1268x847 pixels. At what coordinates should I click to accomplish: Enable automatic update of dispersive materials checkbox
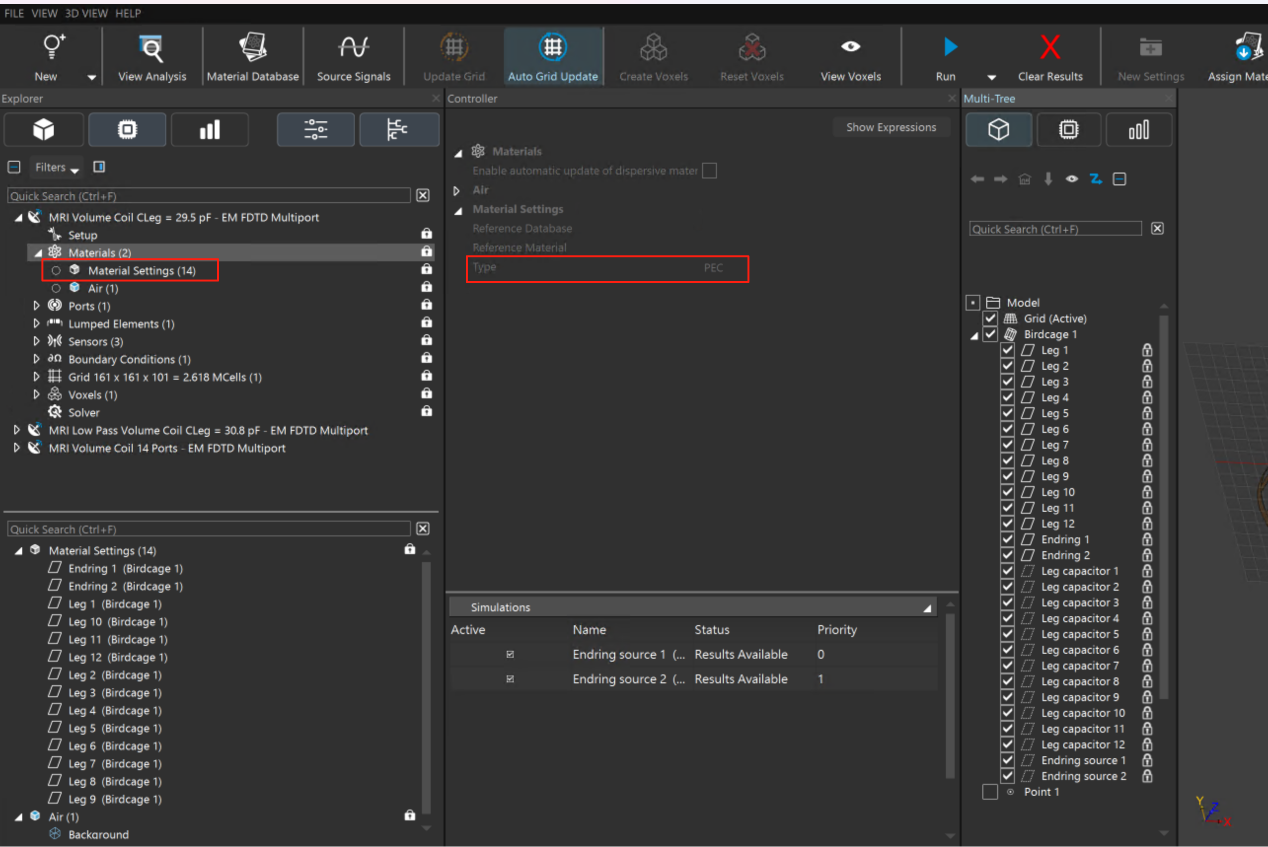point(709,171)
